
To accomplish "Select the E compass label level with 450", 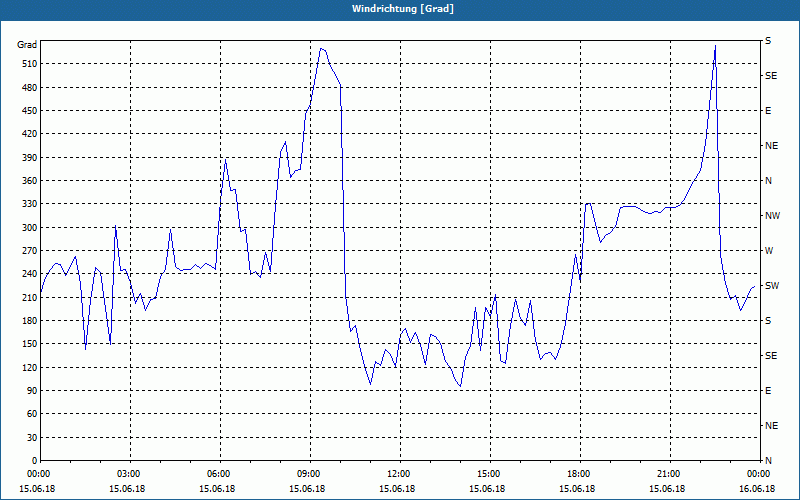I will pos(768,111).
